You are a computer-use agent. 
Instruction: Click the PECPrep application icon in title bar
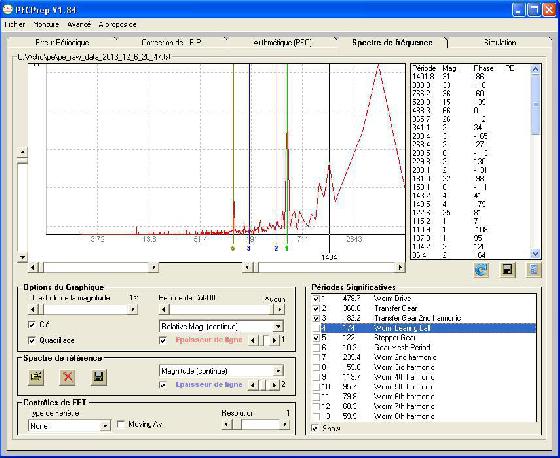[x=8, y=10]
